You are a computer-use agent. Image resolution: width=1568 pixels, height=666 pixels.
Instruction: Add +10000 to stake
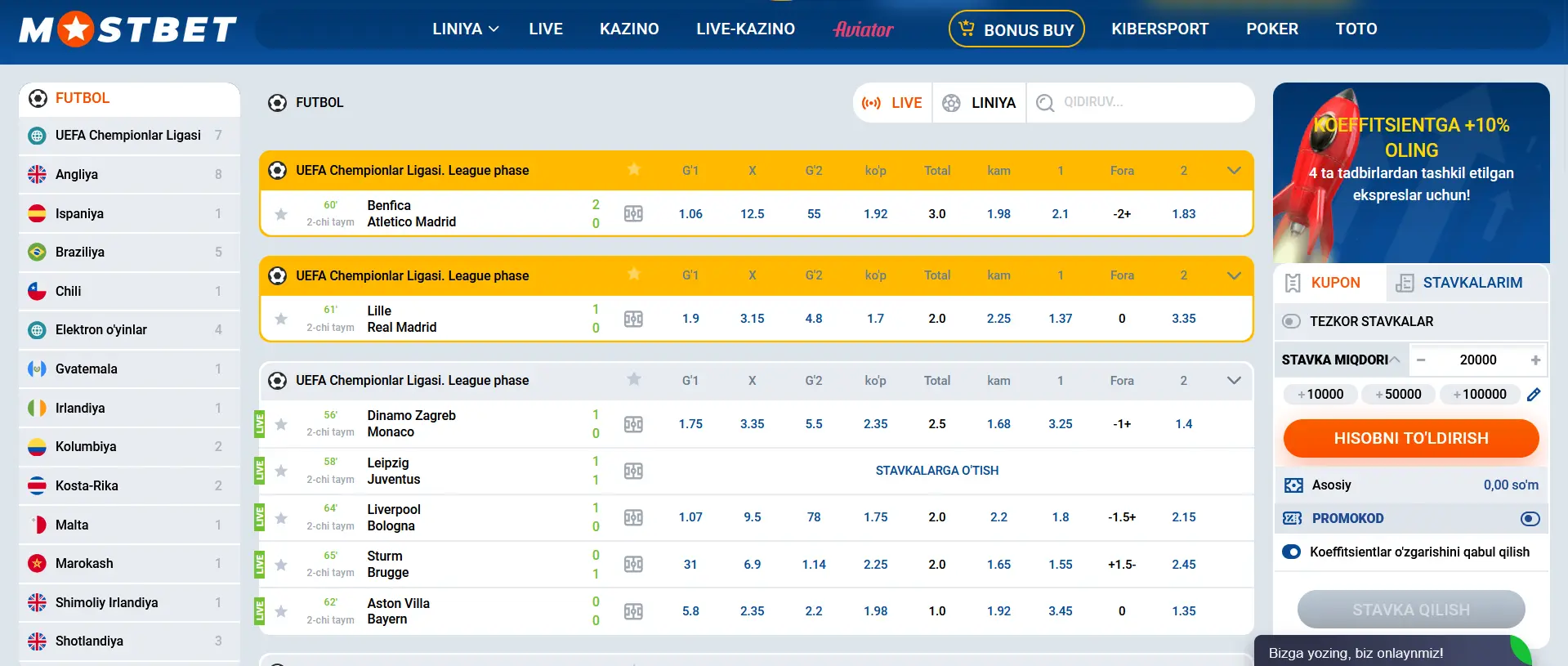(x=1320, y=395)
